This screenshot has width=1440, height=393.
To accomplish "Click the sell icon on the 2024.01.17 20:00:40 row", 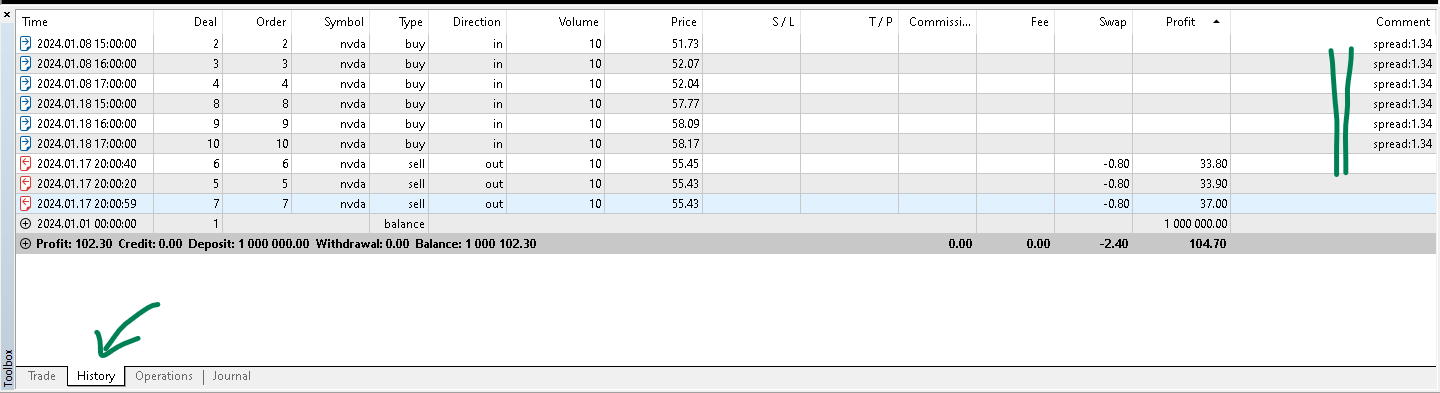I will pyautogui.click(x=26, y=164).
